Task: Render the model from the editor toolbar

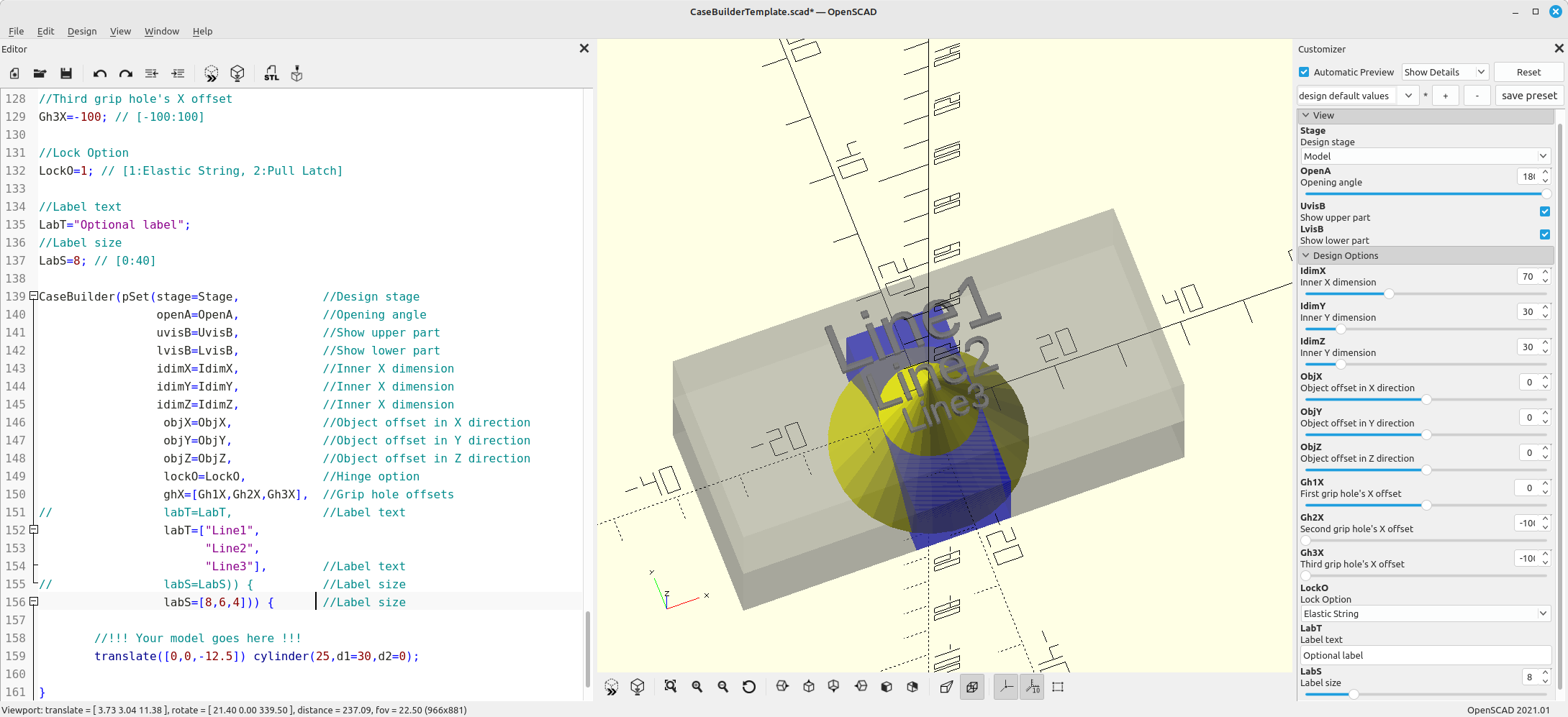Action: pyautogui.click(x=237, y=73)
